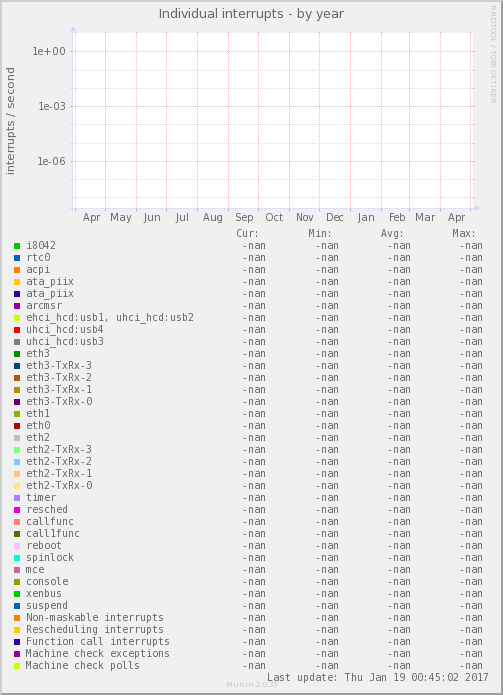Screen dimensions: 503x695
Task: Click the Max: column header
Action: coord(464,234)
